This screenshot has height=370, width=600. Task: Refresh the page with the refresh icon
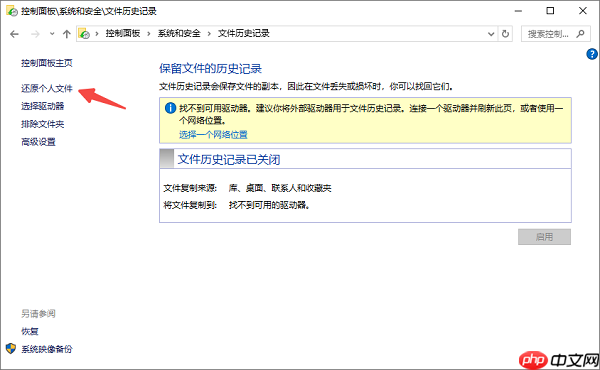[x=505, y=34]
